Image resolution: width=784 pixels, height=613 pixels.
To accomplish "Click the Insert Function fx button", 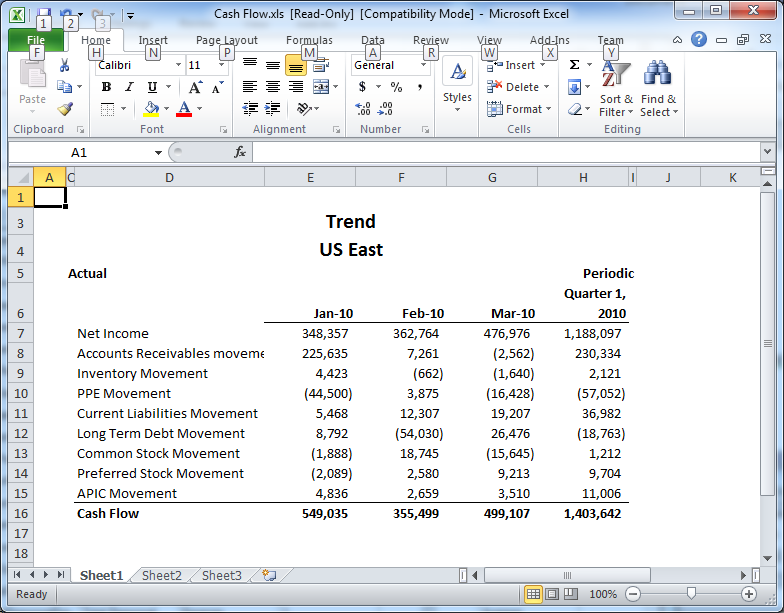I will click(x=240, y=152).
